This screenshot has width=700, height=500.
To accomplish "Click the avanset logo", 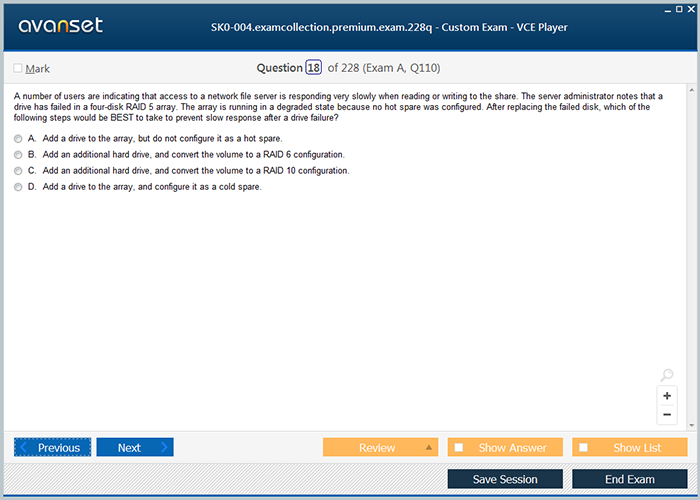I will (x=60, y=26).
